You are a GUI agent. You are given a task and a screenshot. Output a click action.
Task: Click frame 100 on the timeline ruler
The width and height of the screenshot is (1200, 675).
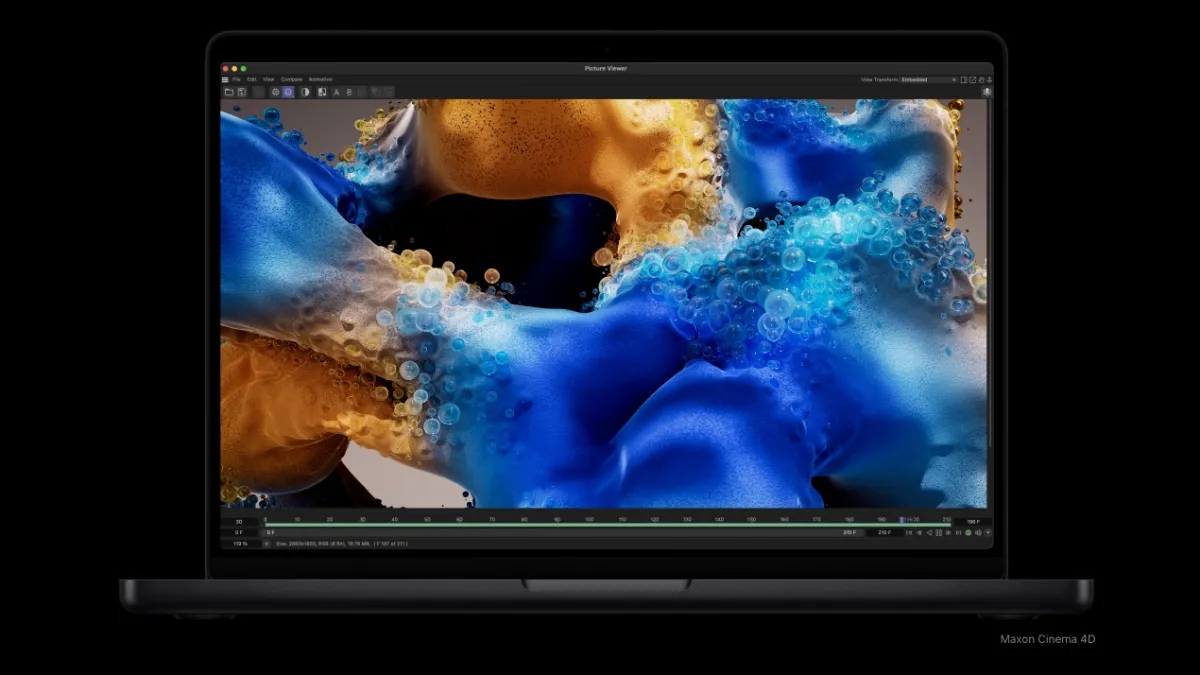(x=587, y=519)
